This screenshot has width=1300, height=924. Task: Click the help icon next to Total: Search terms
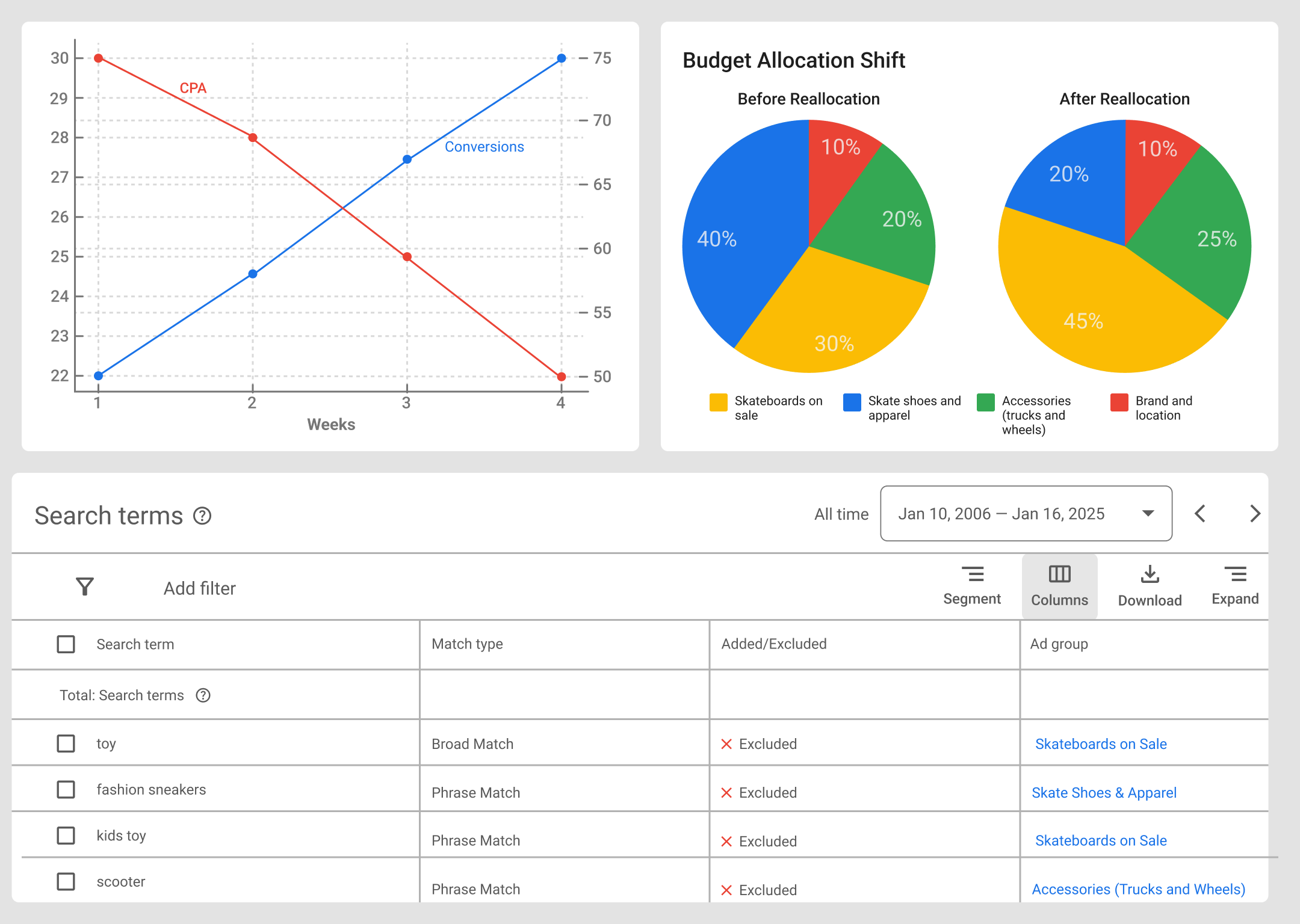204,695
